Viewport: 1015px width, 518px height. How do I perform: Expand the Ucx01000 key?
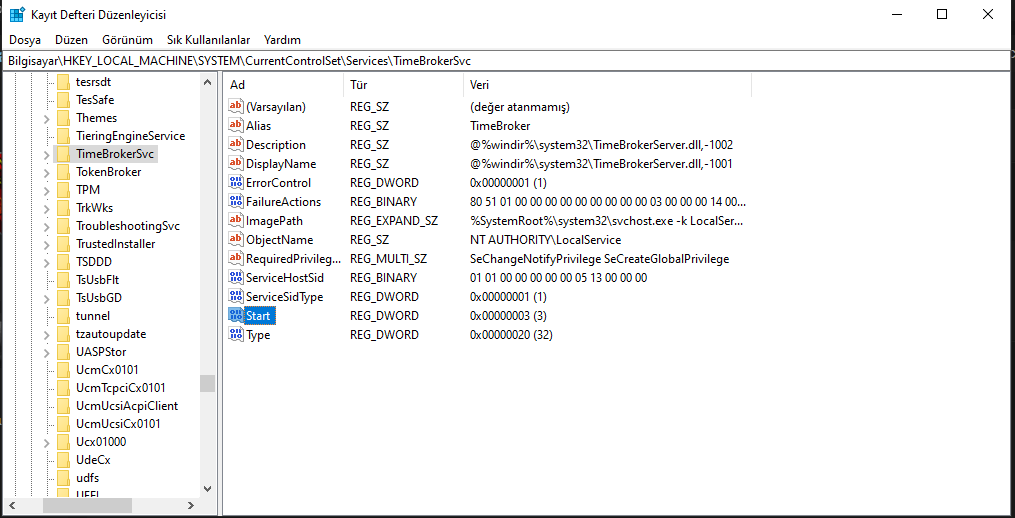click(x=47, y=442)
